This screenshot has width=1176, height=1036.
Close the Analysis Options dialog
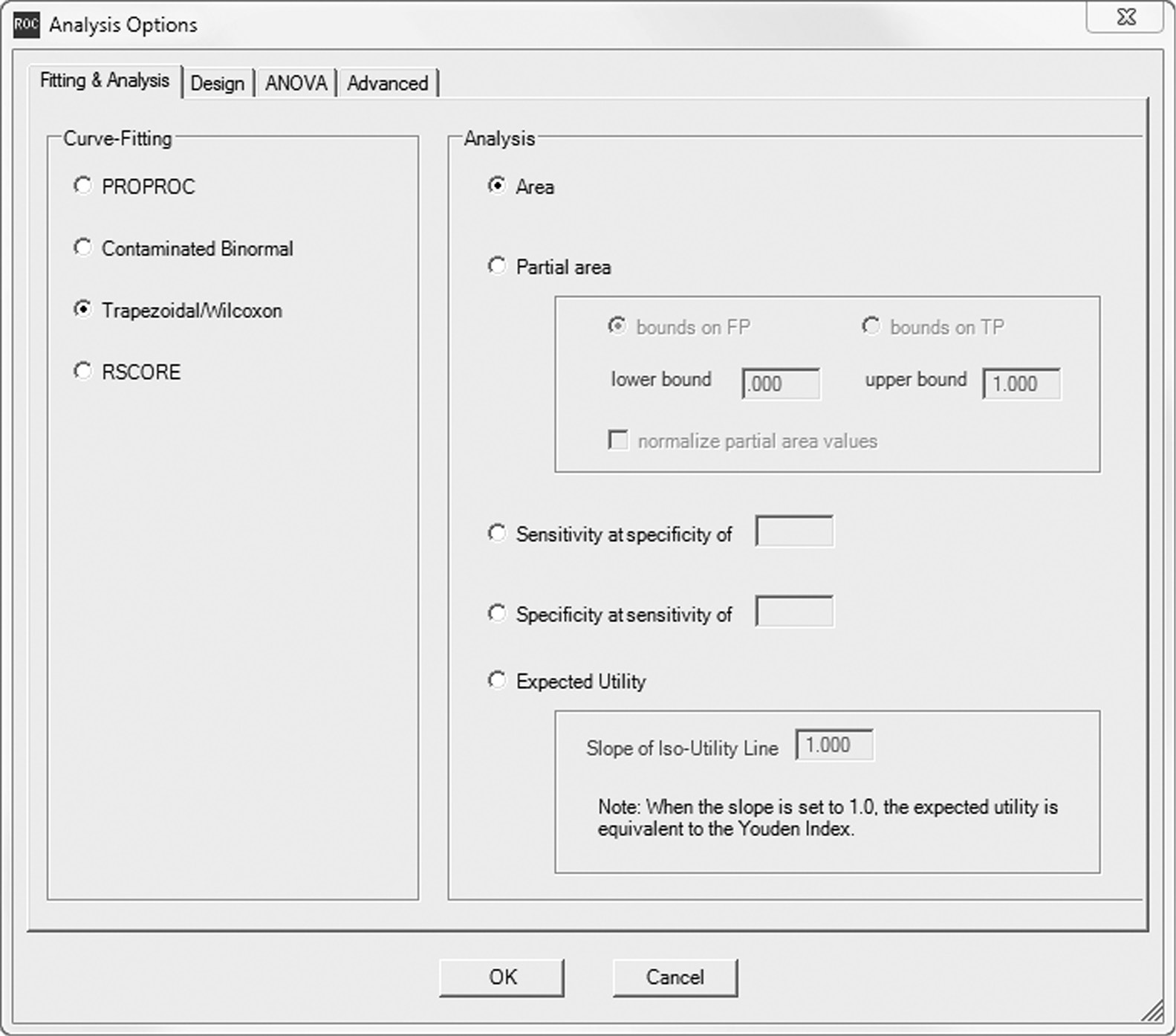click(x=1125, y=18)
